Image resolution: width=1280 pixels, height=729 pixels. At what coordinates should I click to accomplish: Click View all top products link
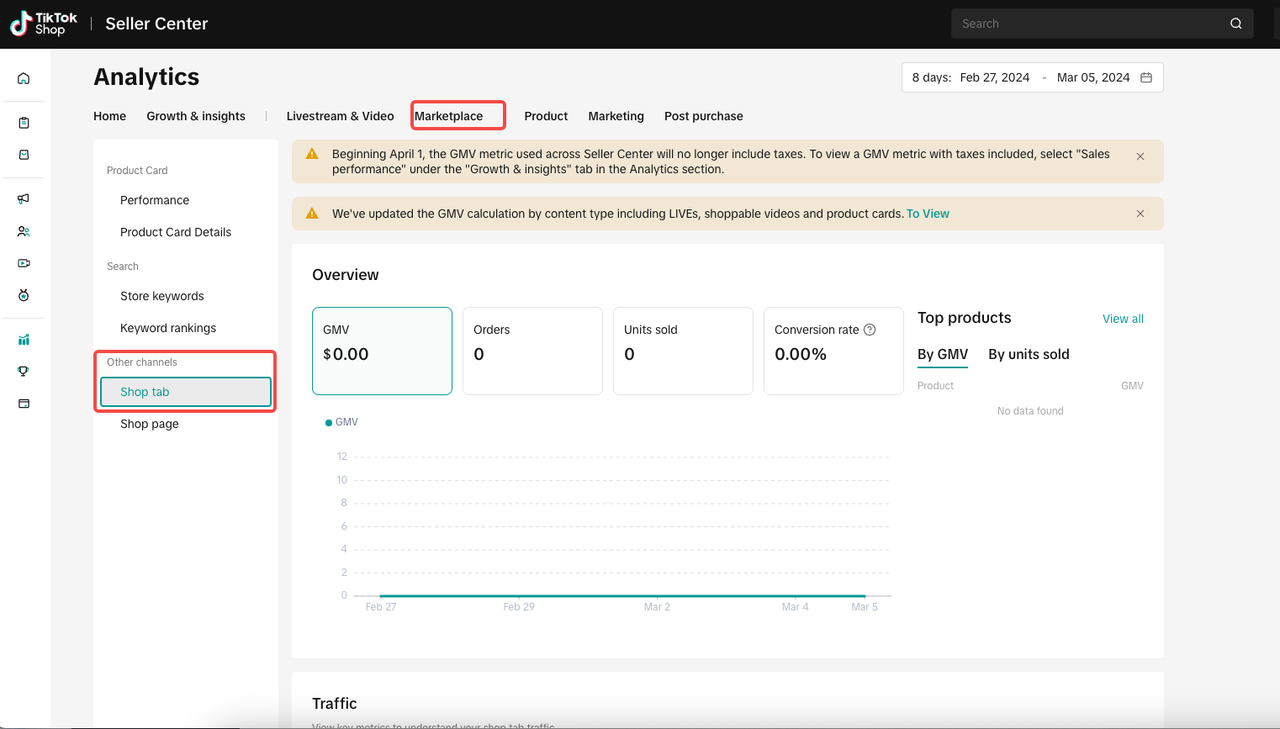[1122, 319]
